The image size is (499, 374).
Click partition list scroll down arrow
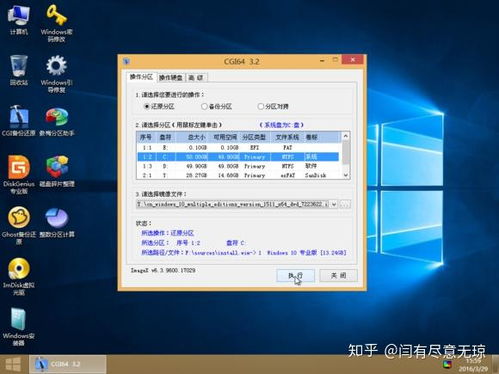pyautogui.click(x=346, y=175)
